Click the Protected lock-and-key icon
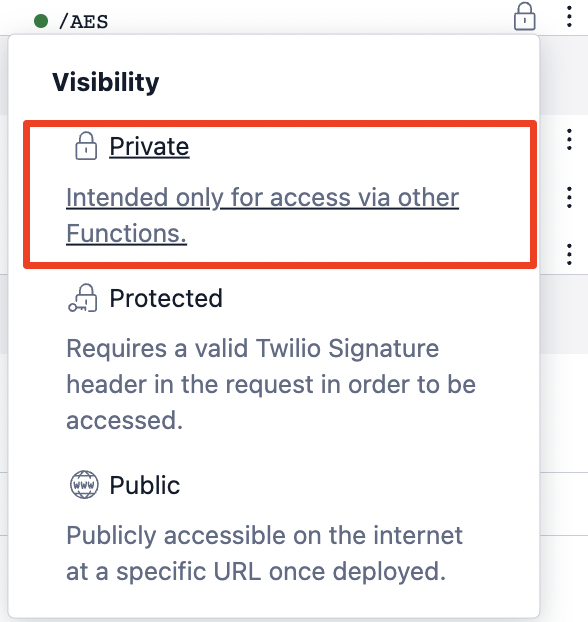Screen dimensions: 588x622 83,298
